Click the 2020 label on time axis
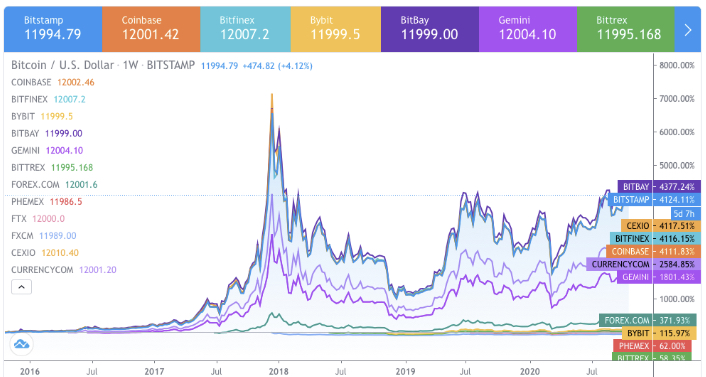The width and height of the screenshot is (706, 377). coord(530,372)
